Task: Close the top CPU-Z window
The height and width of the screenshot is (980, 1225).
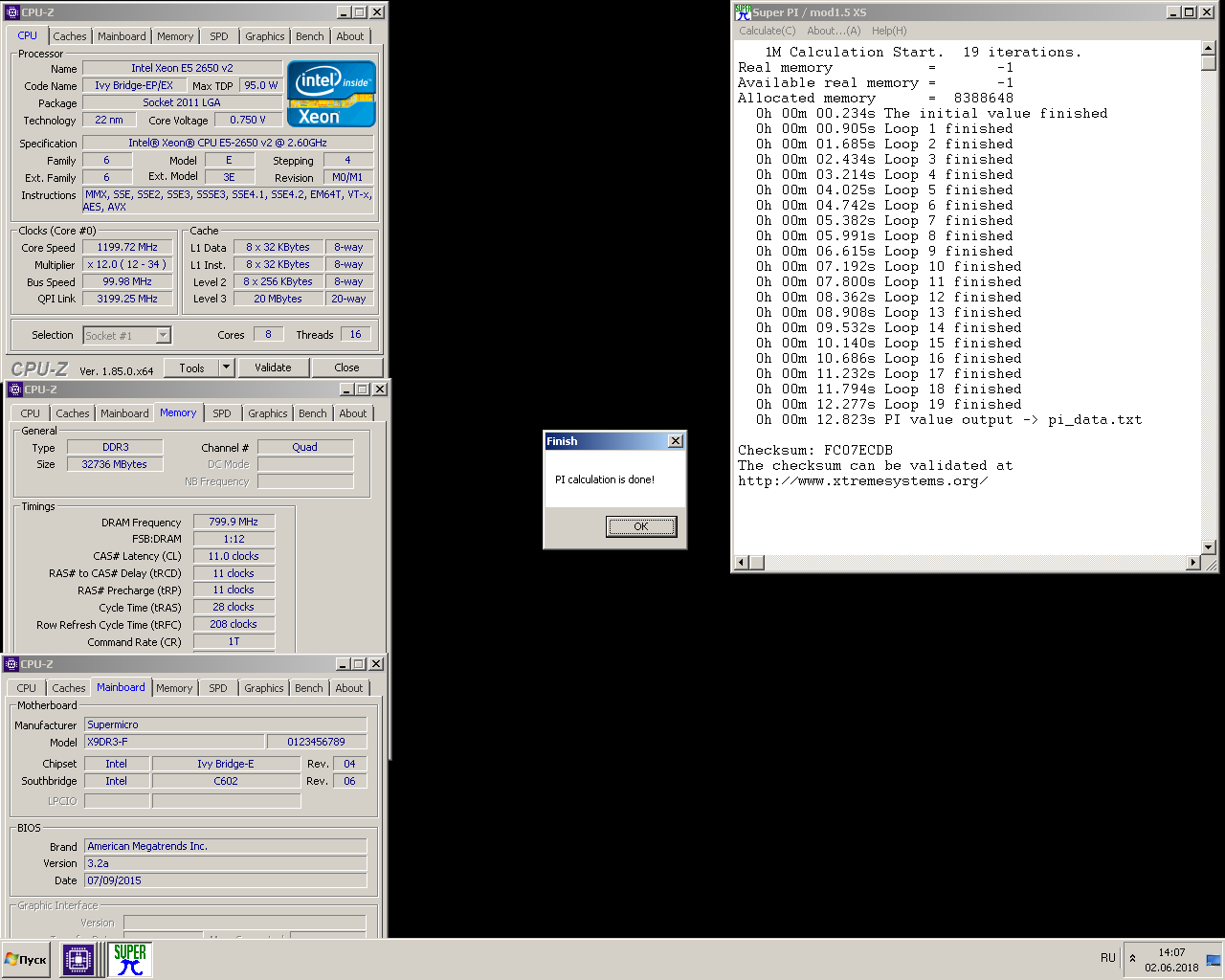Action: [377, 12]
